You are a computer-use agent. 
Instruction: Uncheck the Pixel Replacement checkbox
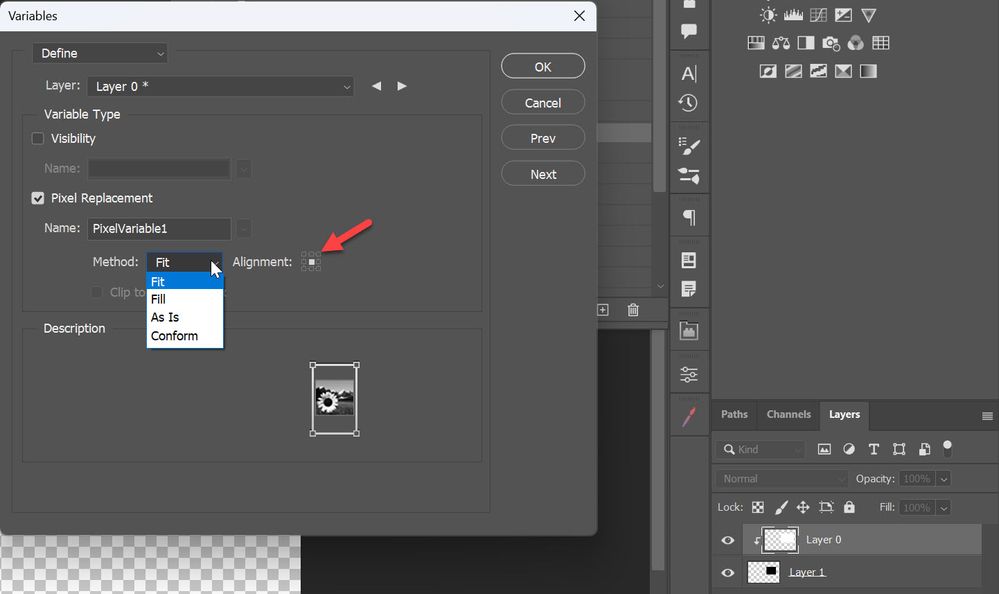pos(37,198)
